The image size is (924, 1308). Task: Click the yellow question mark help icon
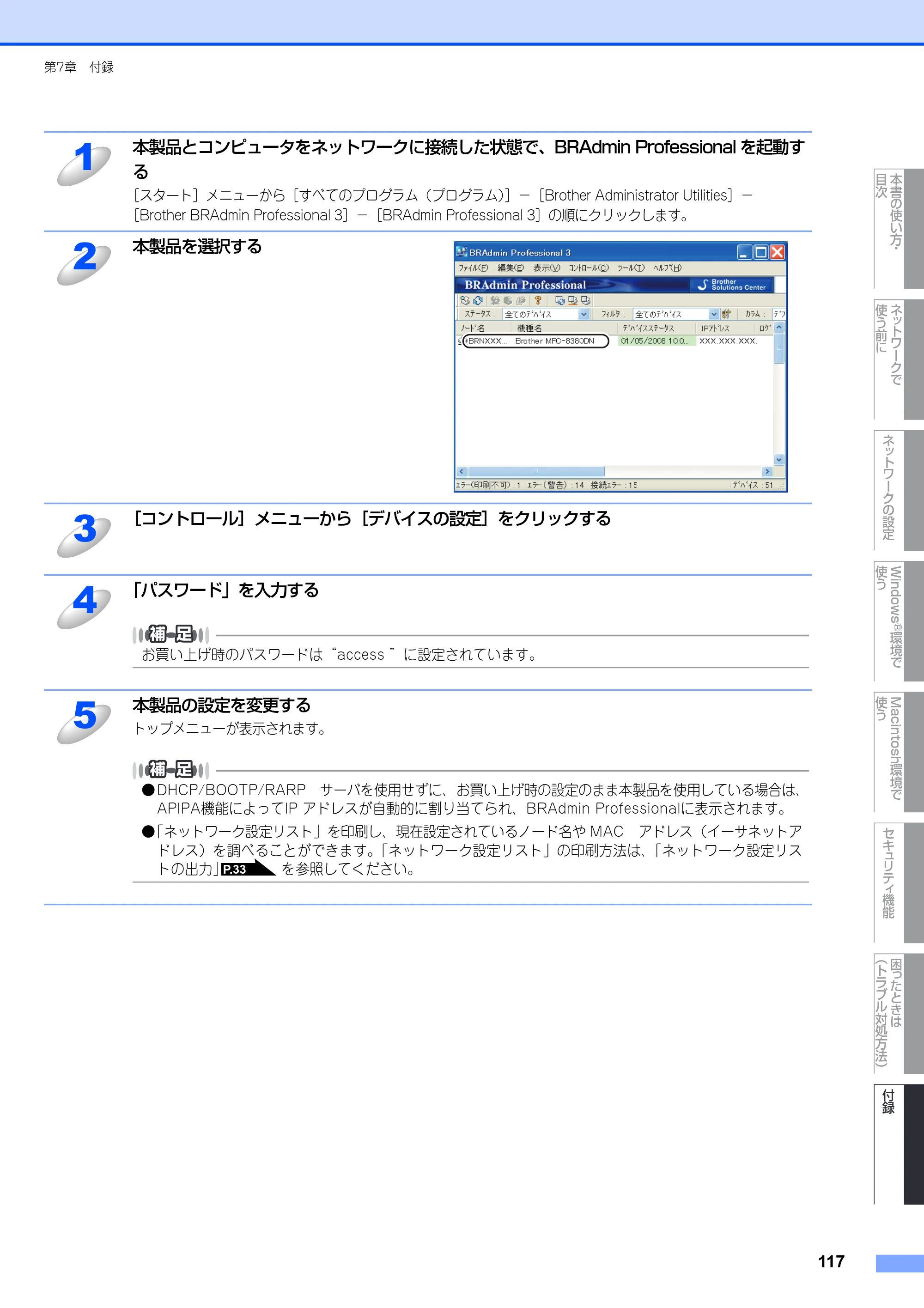pyautogui.click(x=538, y=300)
